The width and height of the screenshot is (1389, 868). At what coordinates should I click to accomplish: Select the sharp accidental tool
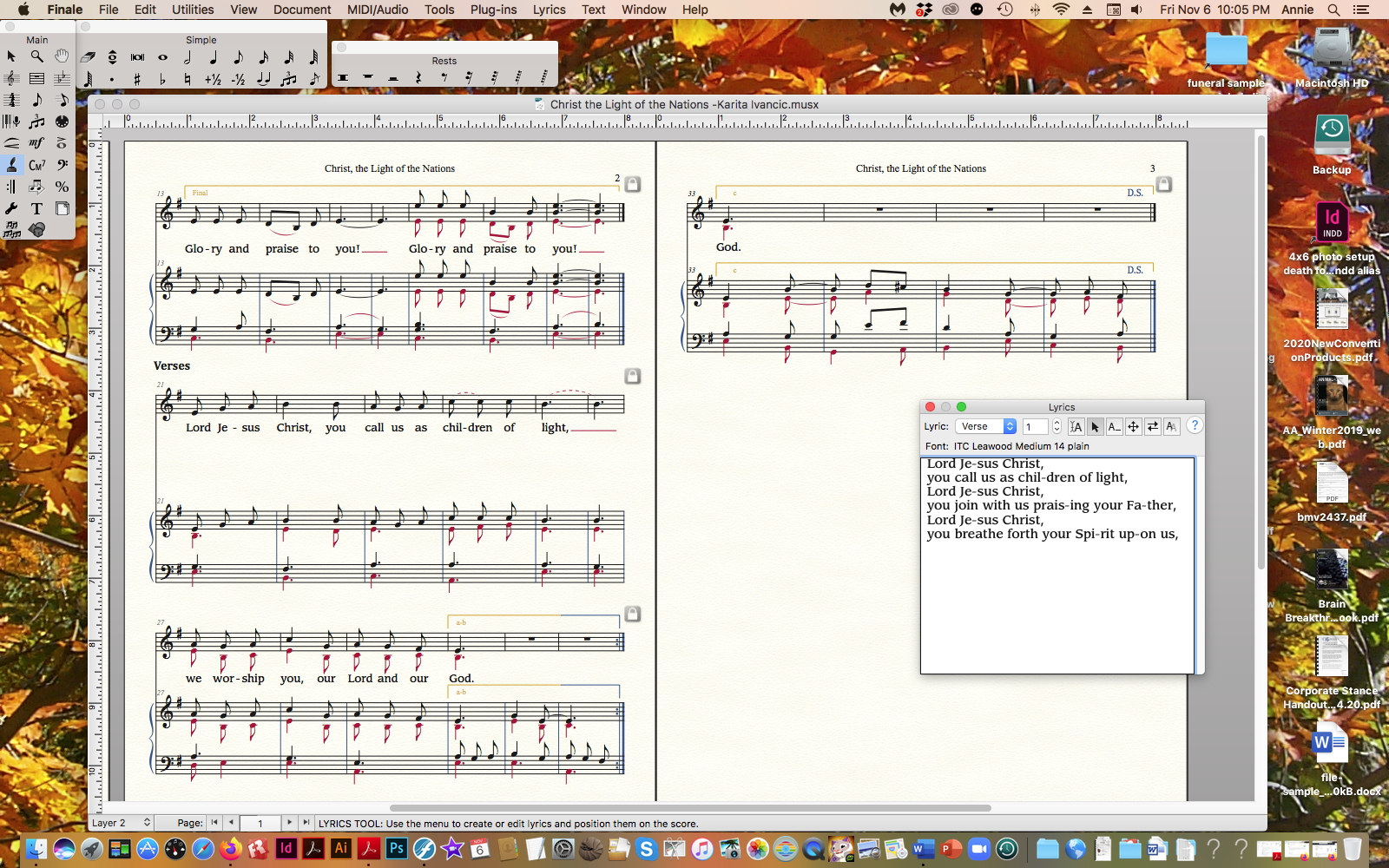click(x=137, y=80)
